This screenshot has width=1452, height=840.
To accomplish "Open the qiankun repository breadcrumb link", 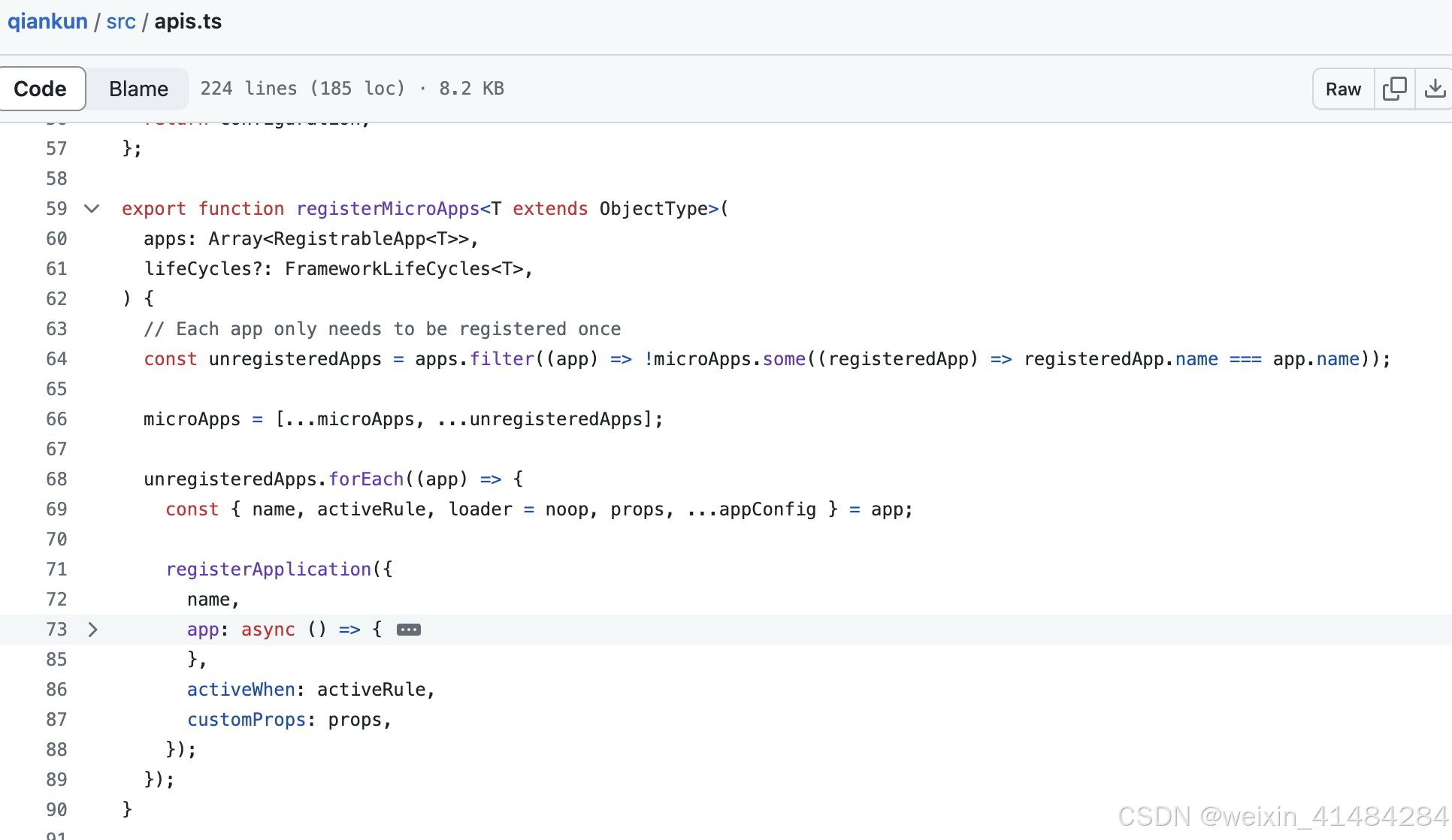I will (47, 21).
